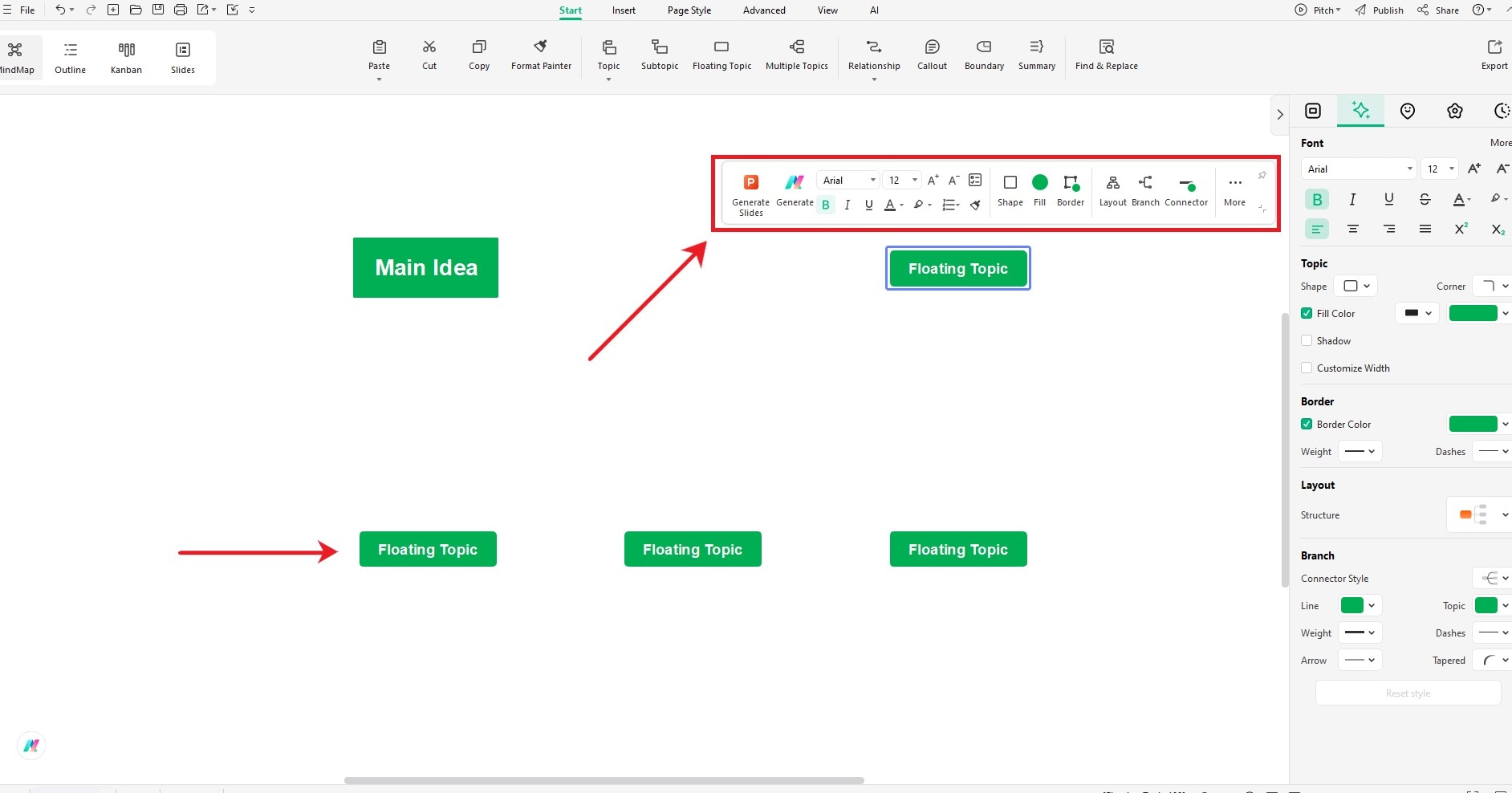Click the AI Generate icon in floating toolbar

click(x=795, y=182)
